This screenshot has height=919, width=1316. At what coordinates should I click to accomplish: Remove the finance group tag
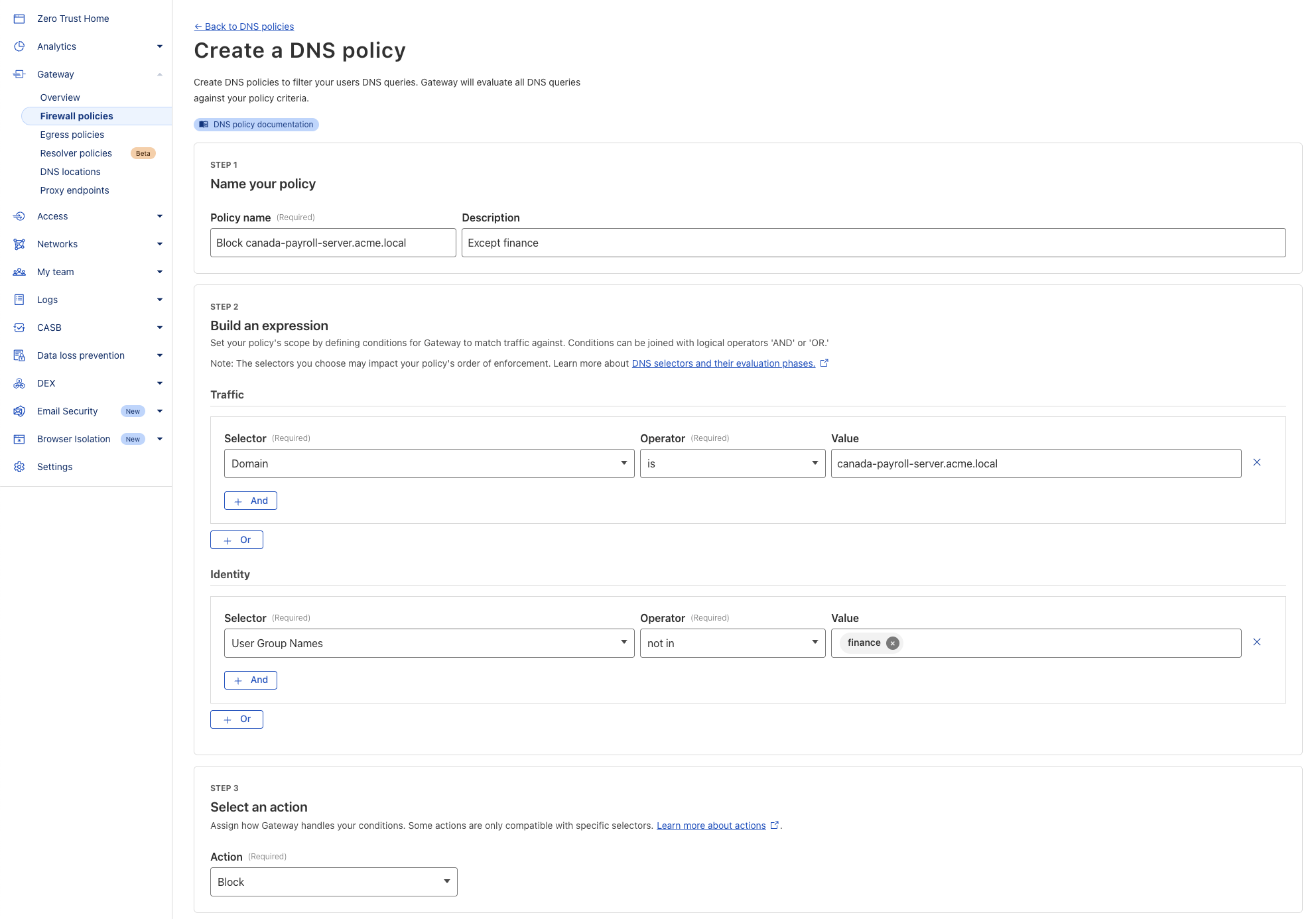tap(893, 643)
